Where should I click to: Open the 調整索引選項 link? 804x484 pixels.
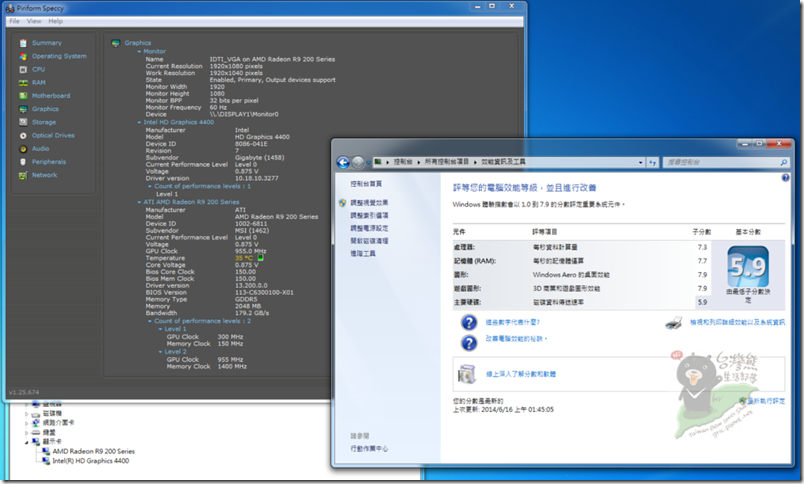tap(369, 216)
